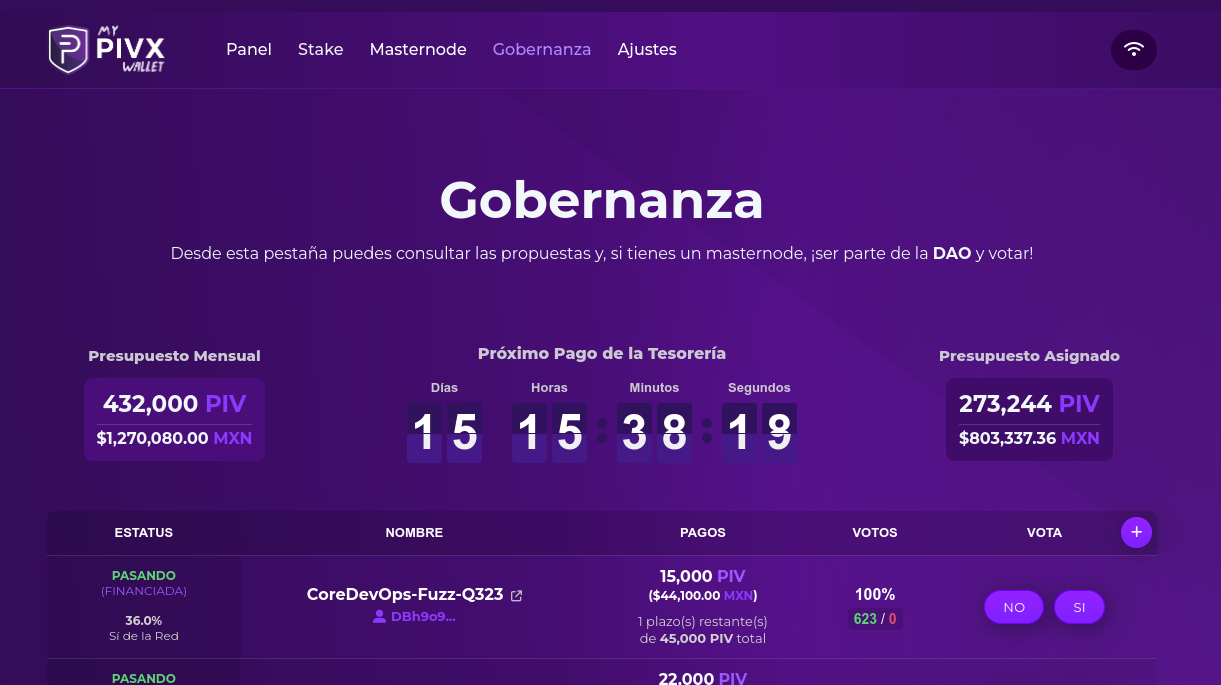The width and height of the screenshot is (1221, 685).
Task: Vote NO on CoreDevOps-Fuzz-Q323
Action: (x=1014, y=607)
